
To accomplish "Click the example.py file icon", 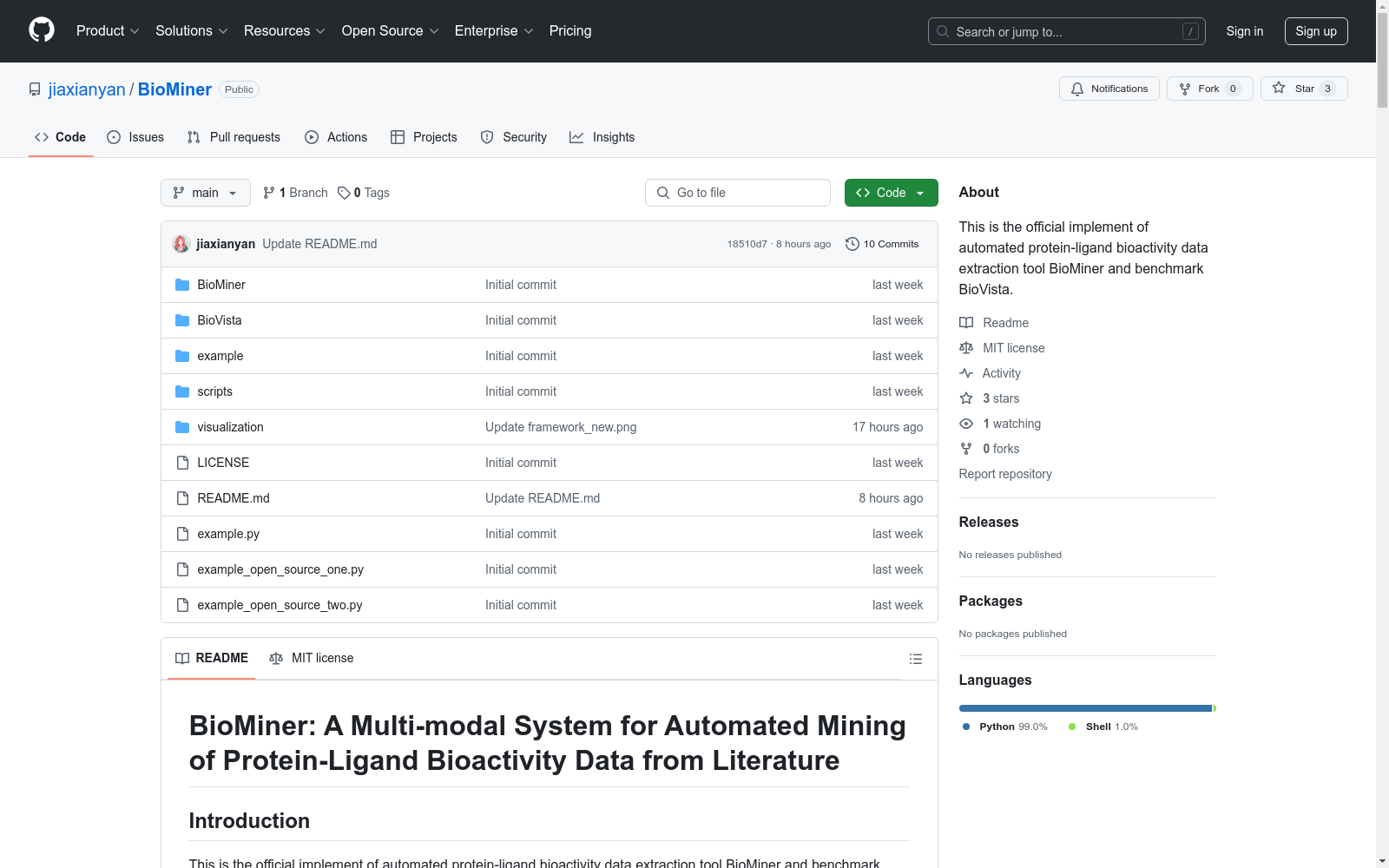I will (182, 534).
